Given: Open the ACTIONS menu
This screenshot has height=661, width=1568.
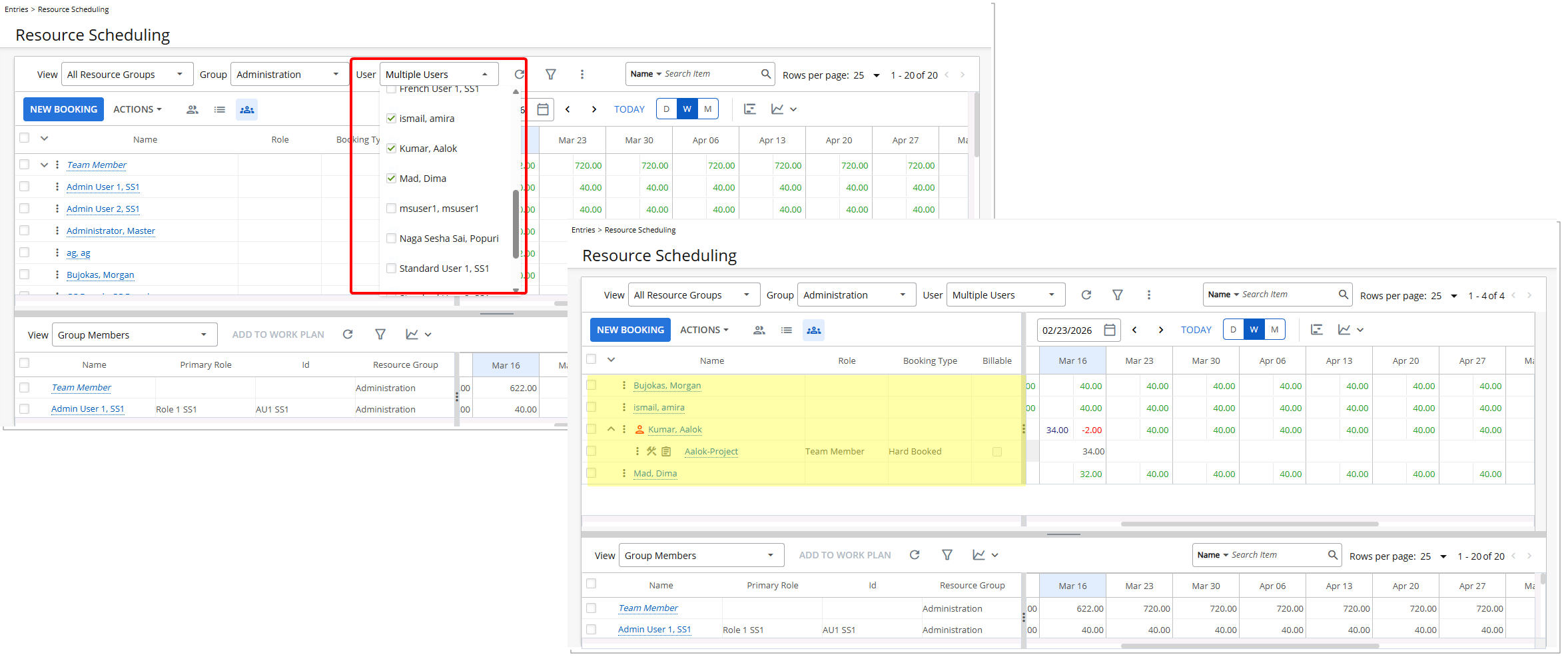Looking at the screenshot, I should [704, 329].
